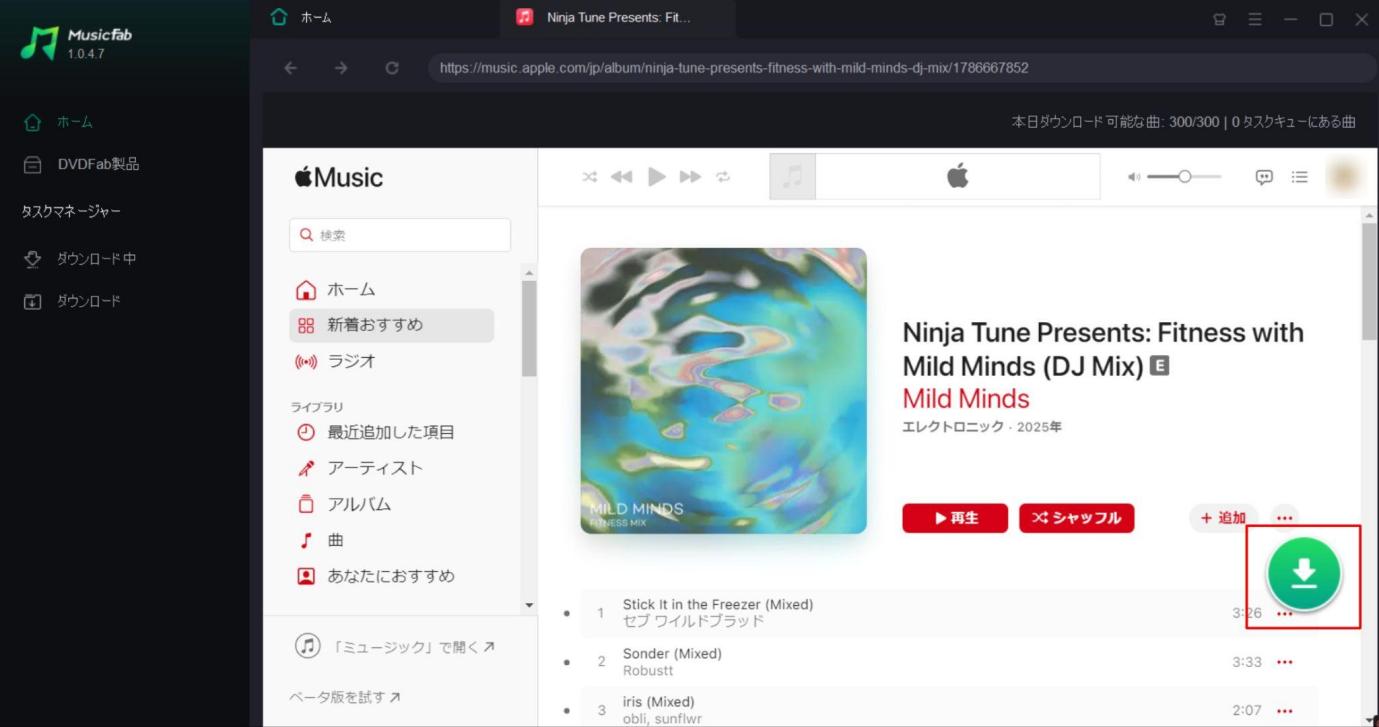Switch to the Ninja Tune Presents tab
This screenshot has width=1379, height=727.
[618, 18]
